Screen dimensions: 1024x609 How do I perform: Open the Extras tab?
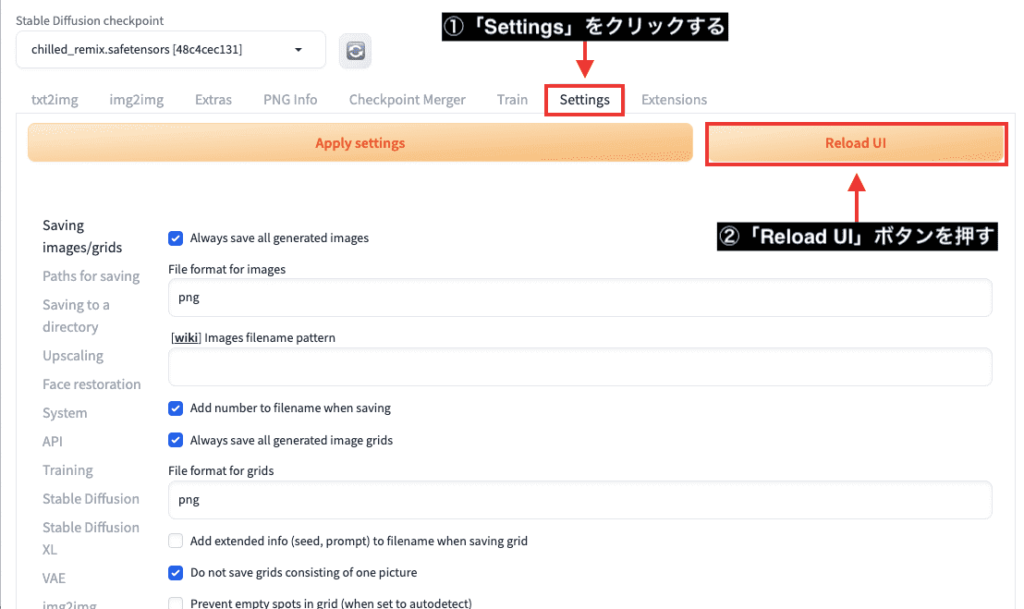coord(214,99)
